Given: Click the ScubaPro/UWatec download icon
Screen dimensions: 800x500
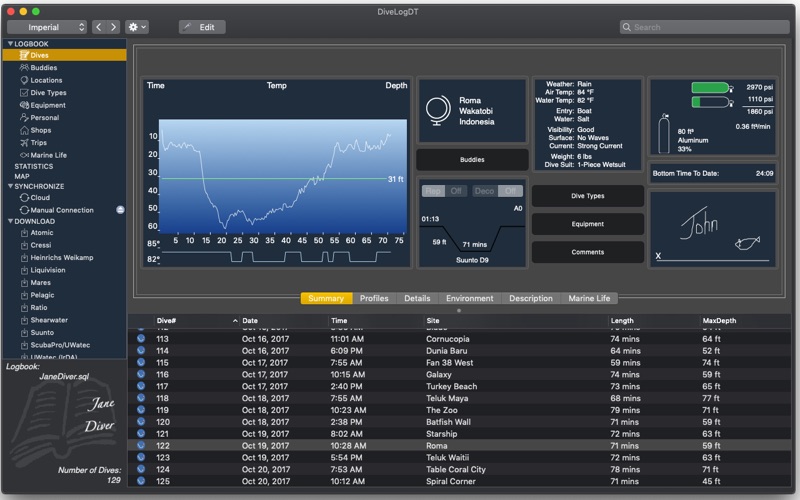Looking at the screenshot, I should [24, 345].
